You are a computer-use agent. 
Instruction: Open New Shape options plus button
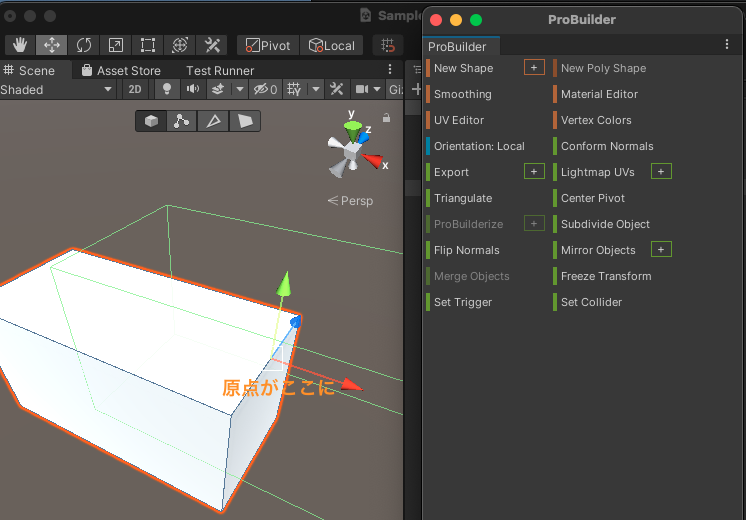click(x=534, y=68)
